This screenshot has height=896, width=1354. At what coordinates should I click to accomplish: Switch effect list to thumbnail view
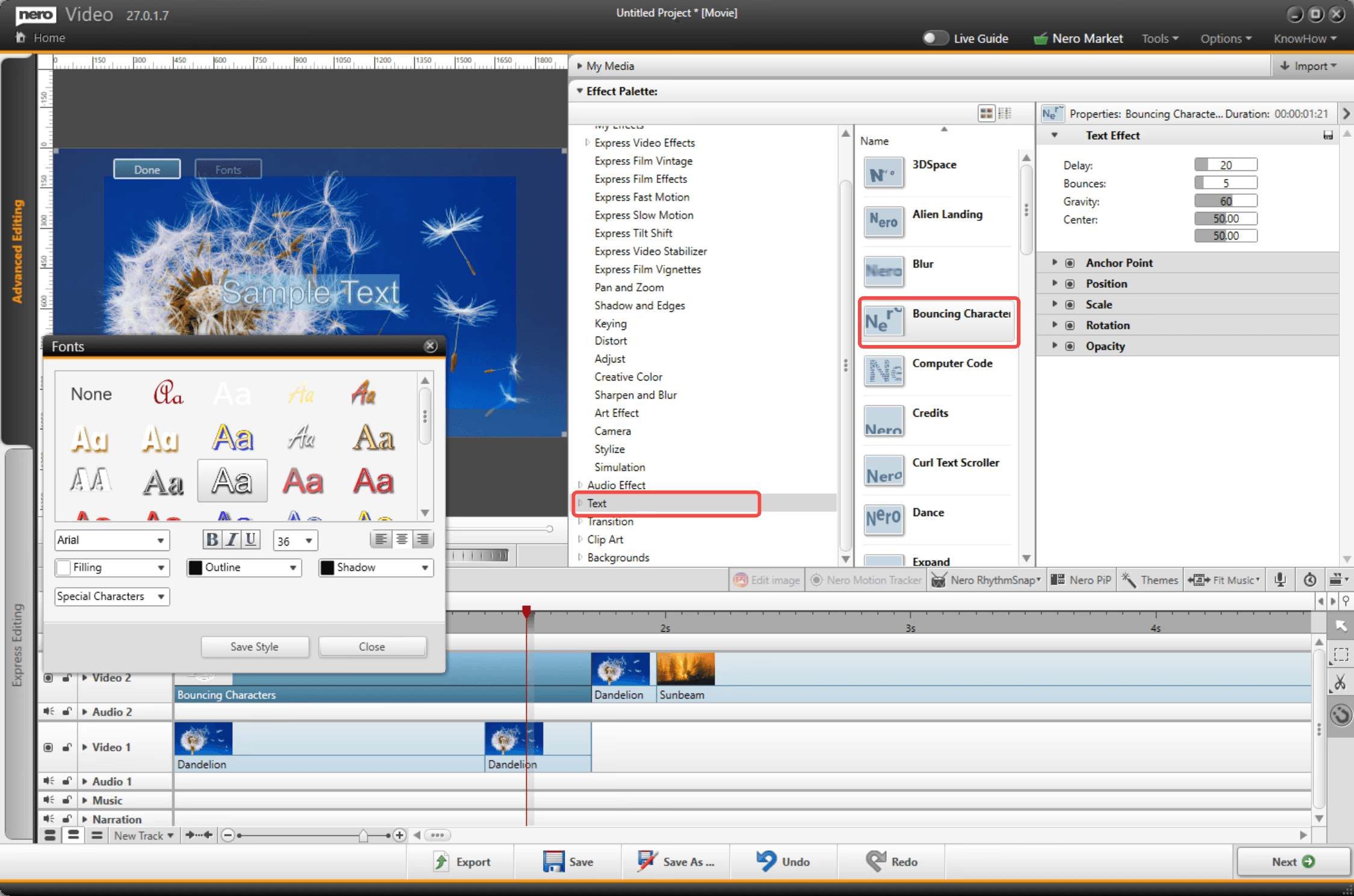point(986,113)
